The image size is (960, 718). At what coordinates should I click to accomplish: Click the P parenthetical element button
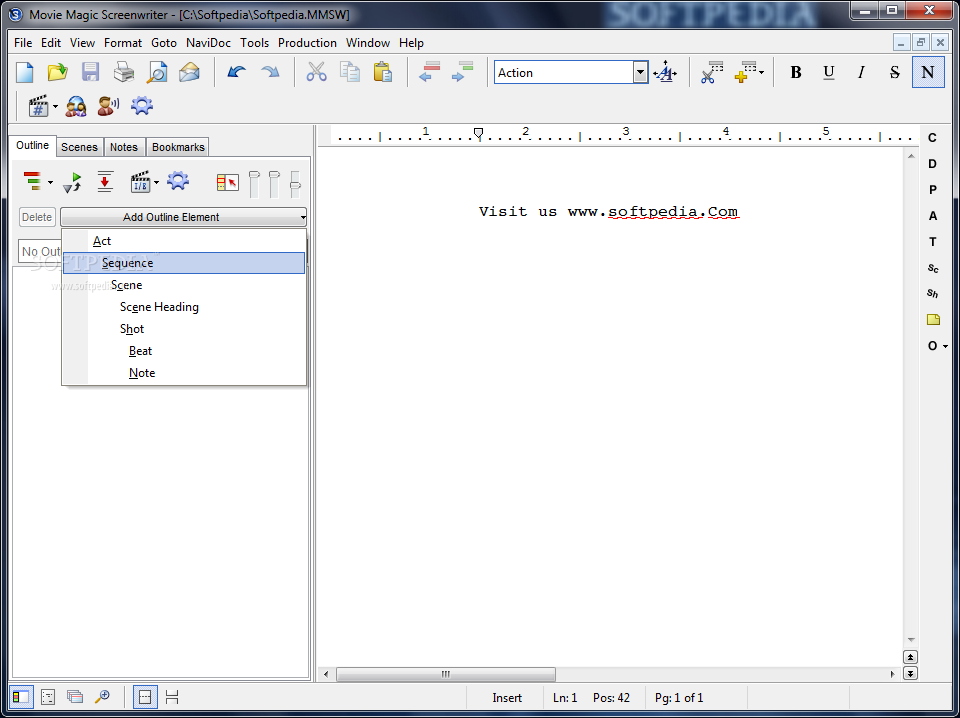click(x=932, y=190)
